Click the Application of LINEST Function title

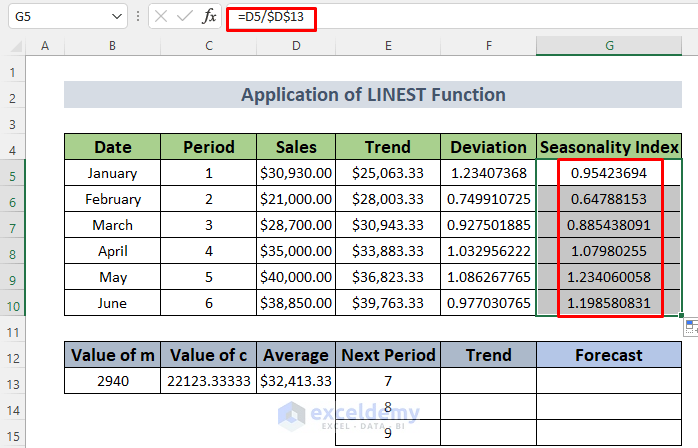[373, 95]
